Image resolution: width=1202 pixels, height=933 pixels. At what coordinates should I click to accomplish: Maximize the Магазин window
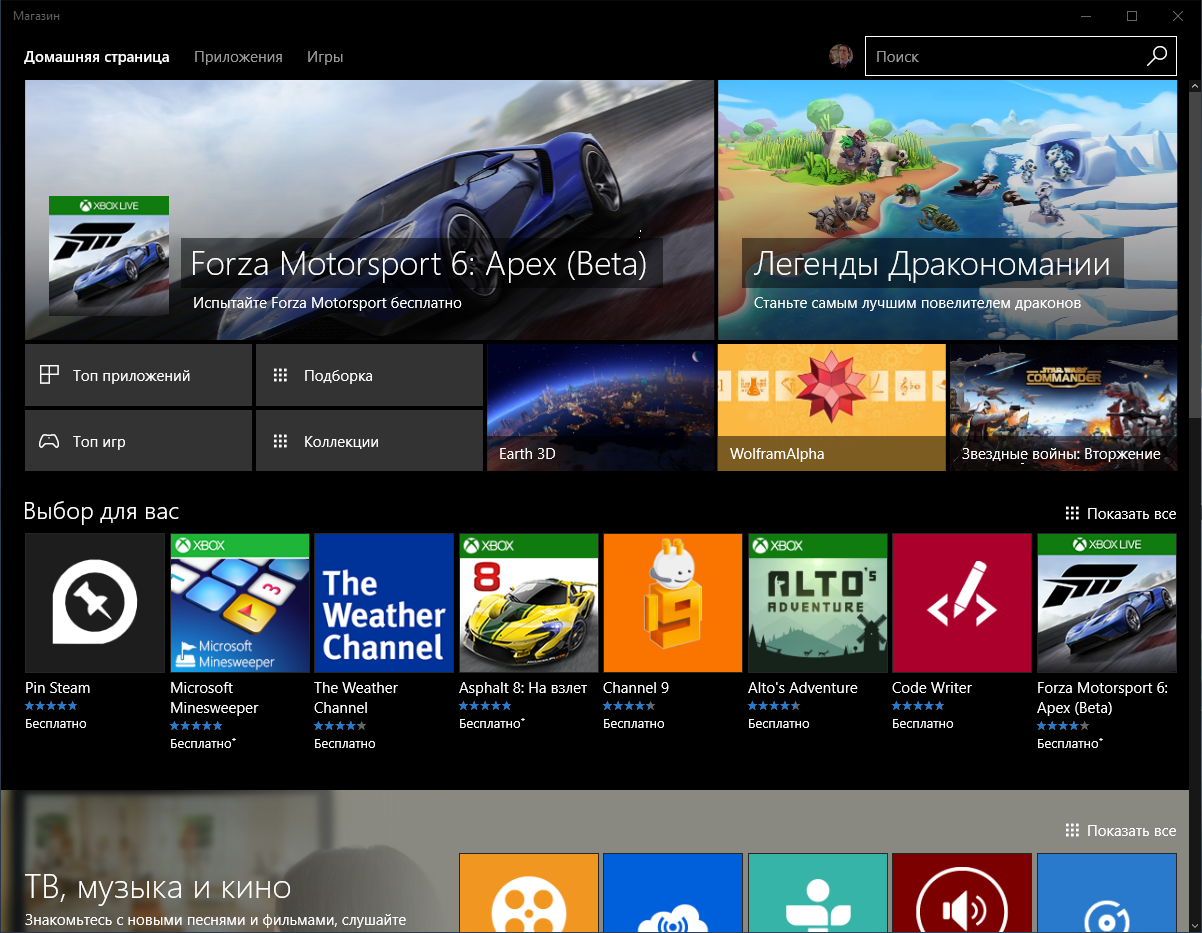(1132, 15)
